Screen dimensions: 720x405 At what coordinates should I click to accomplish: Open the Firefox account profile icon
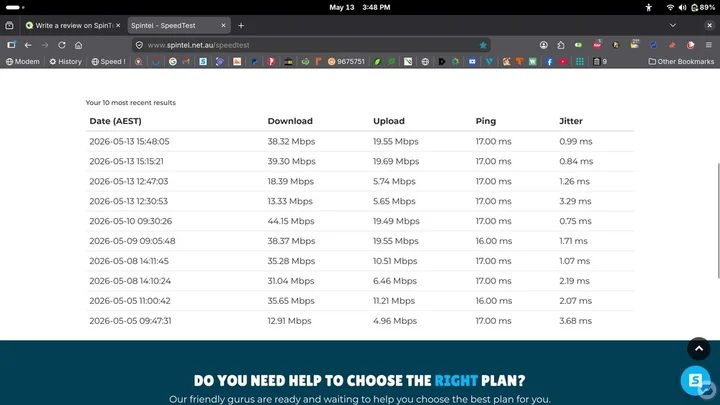pos(544,45)
